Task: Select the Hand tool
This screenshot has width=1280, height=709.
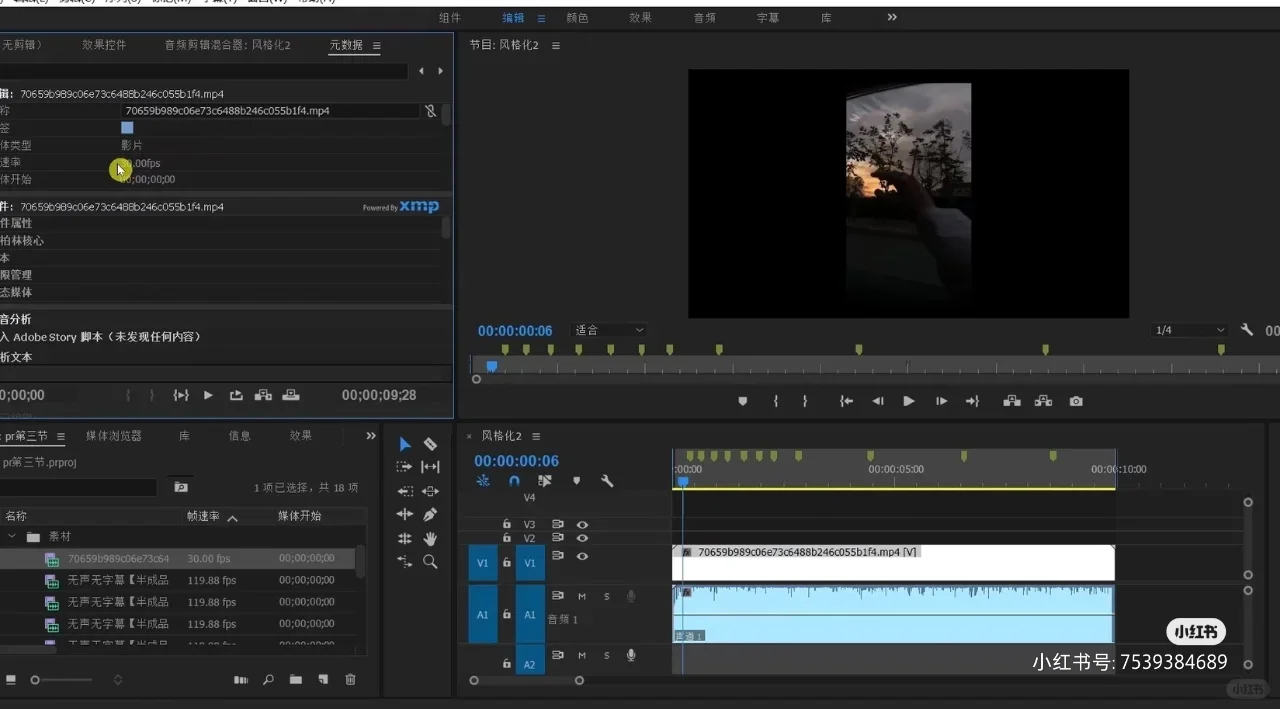Action: (x=430, y=539)
